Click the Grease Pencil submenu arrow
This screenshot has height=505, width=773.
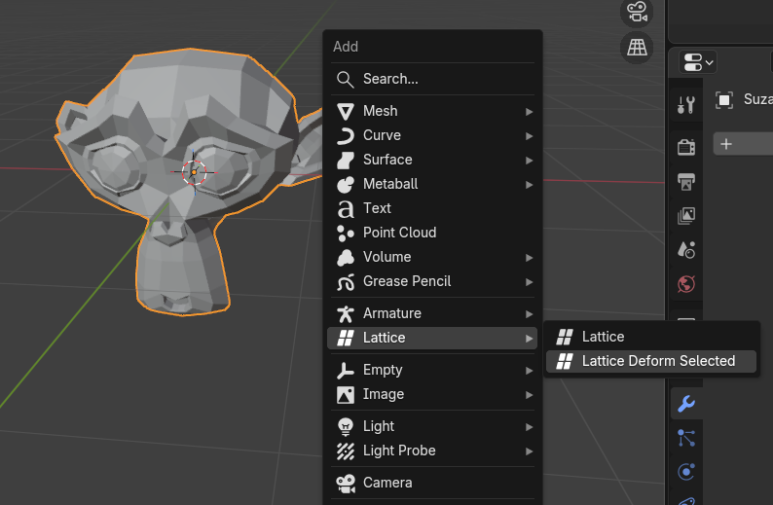(x=529, y=282)
